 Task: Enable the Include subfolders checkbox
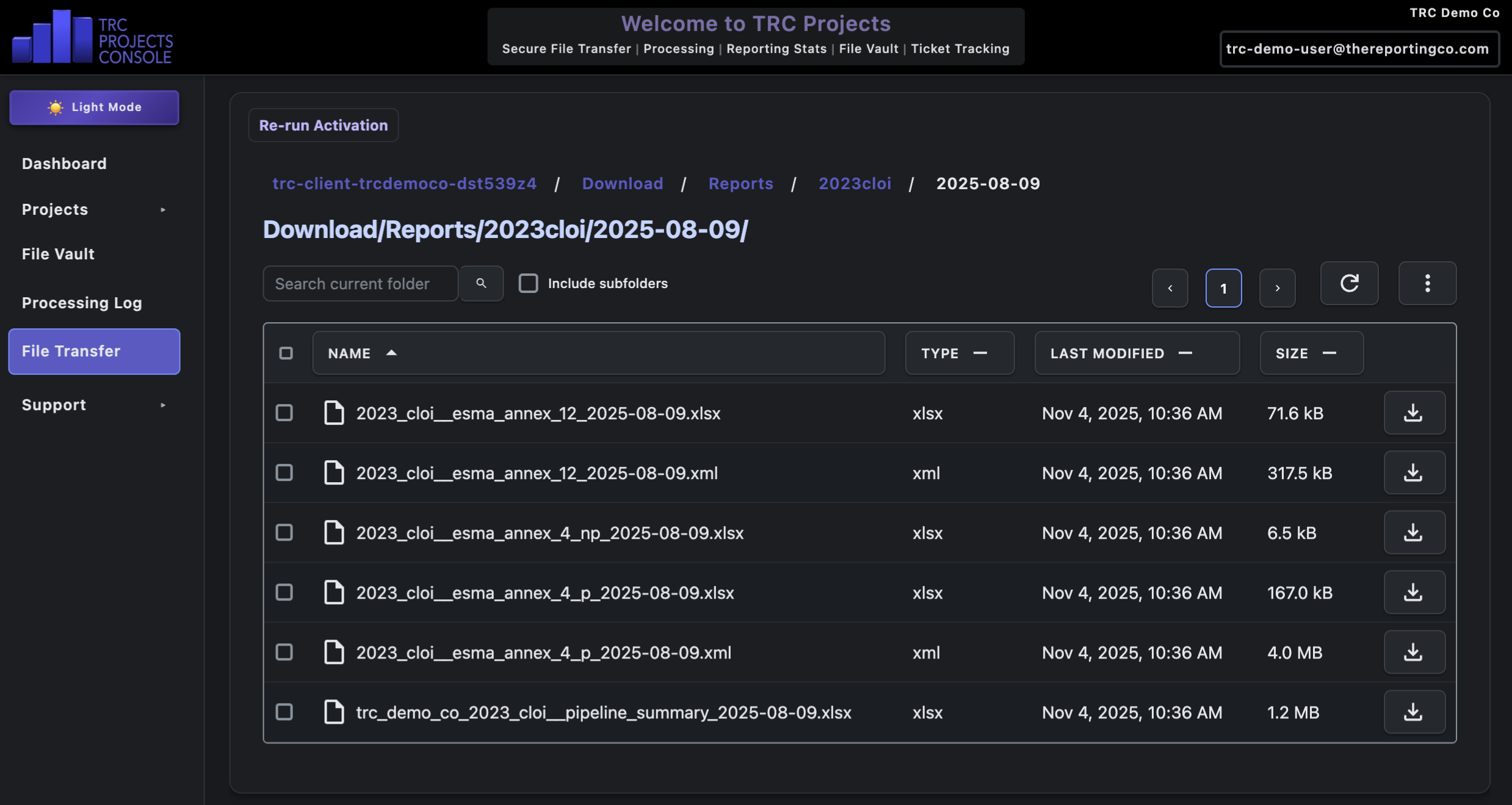(x=528, y=283)
